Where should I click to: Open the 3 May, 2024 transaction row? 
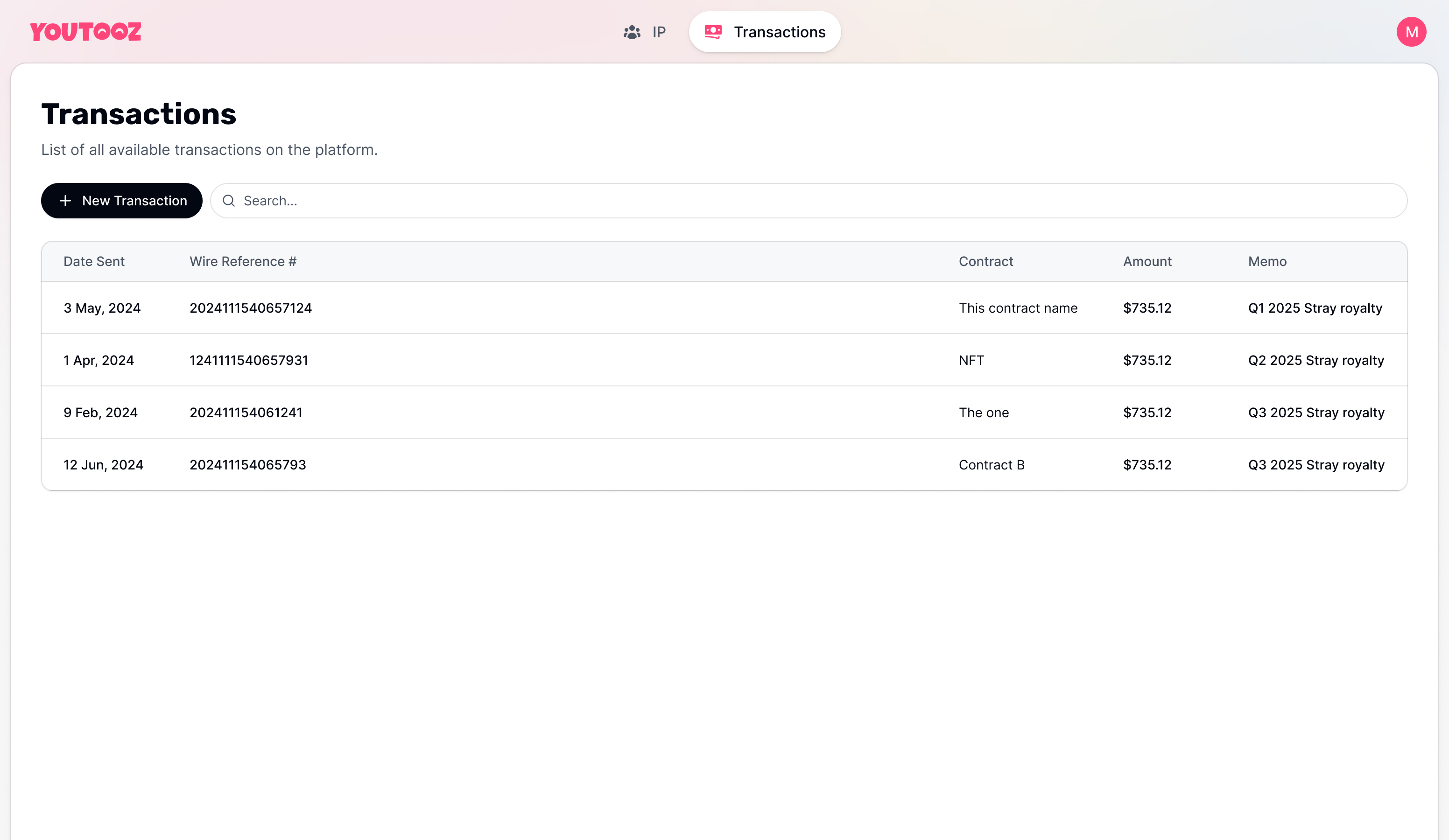102,308
